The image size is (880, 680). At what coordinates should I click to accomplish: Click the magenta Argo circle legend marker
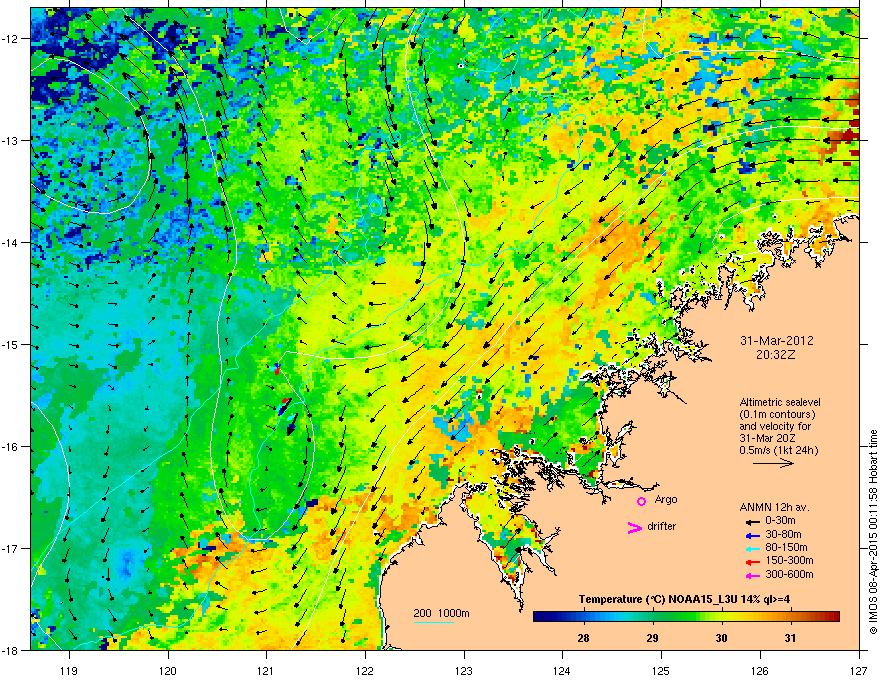click(x=641, y=501)
